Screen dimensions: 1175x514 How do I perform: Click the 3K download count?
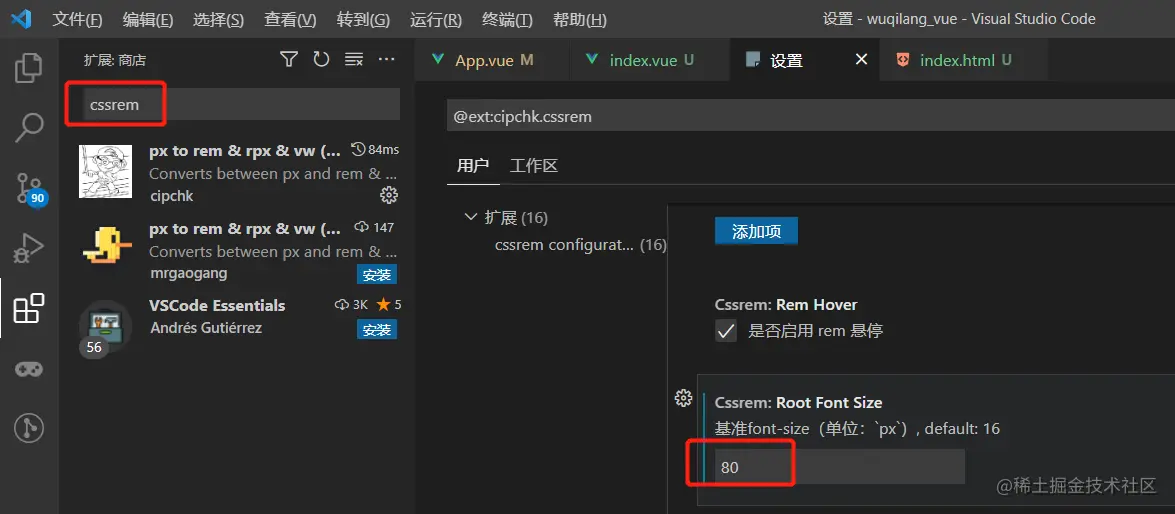[x=352, y=305]
